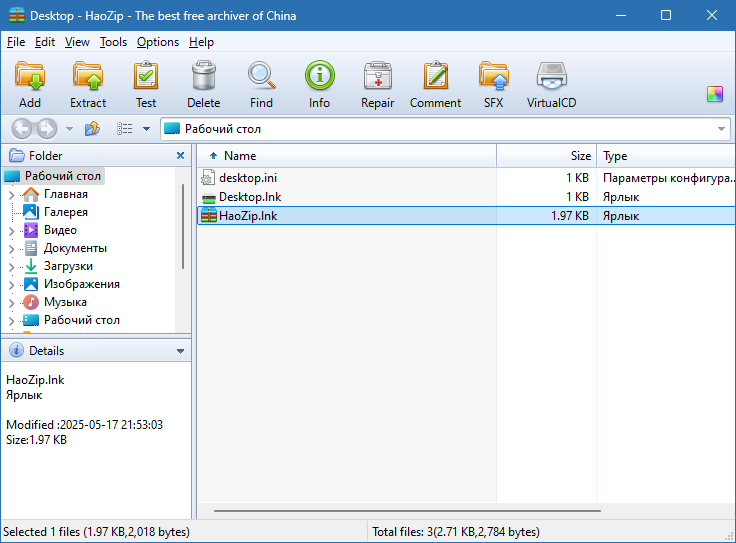This screenshot has height=543, width=736.
Task: Run the Test archive tool
Action: tap(146, 84)
